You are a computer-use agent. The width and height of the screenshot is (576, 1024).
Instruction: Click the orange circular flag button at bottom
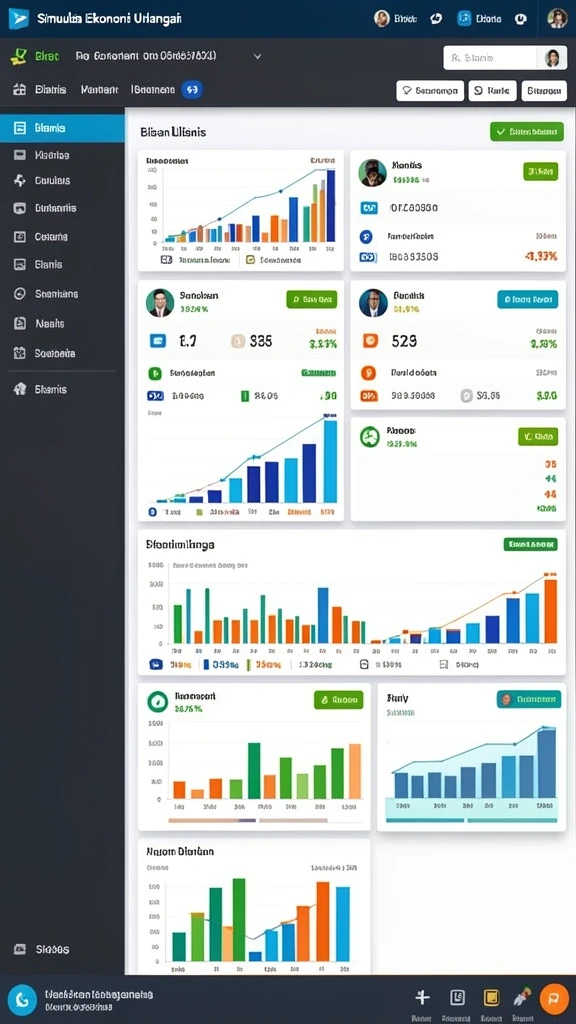point(554,999)
